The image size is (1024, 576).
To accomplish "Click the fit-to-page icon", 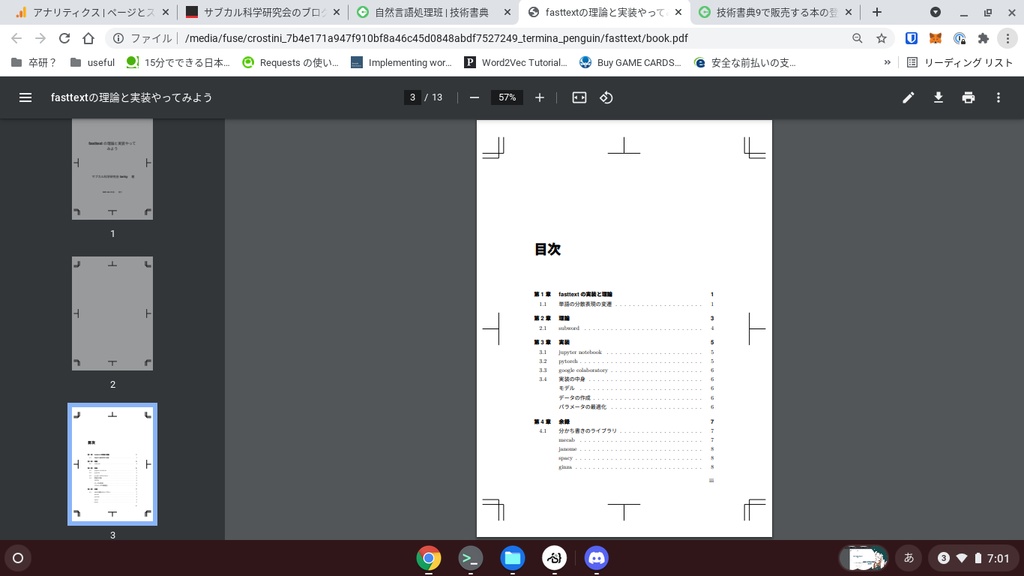I will coord(577,97).
